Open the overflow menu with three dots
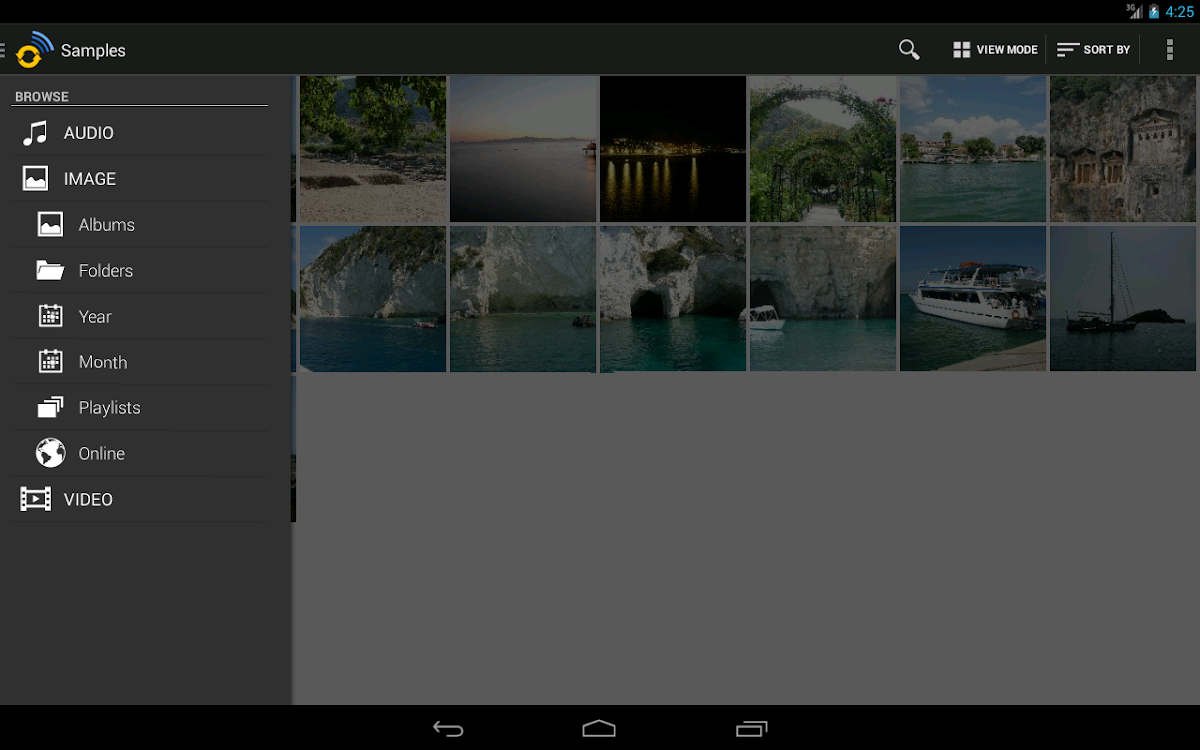 [x=1169, y=50]
